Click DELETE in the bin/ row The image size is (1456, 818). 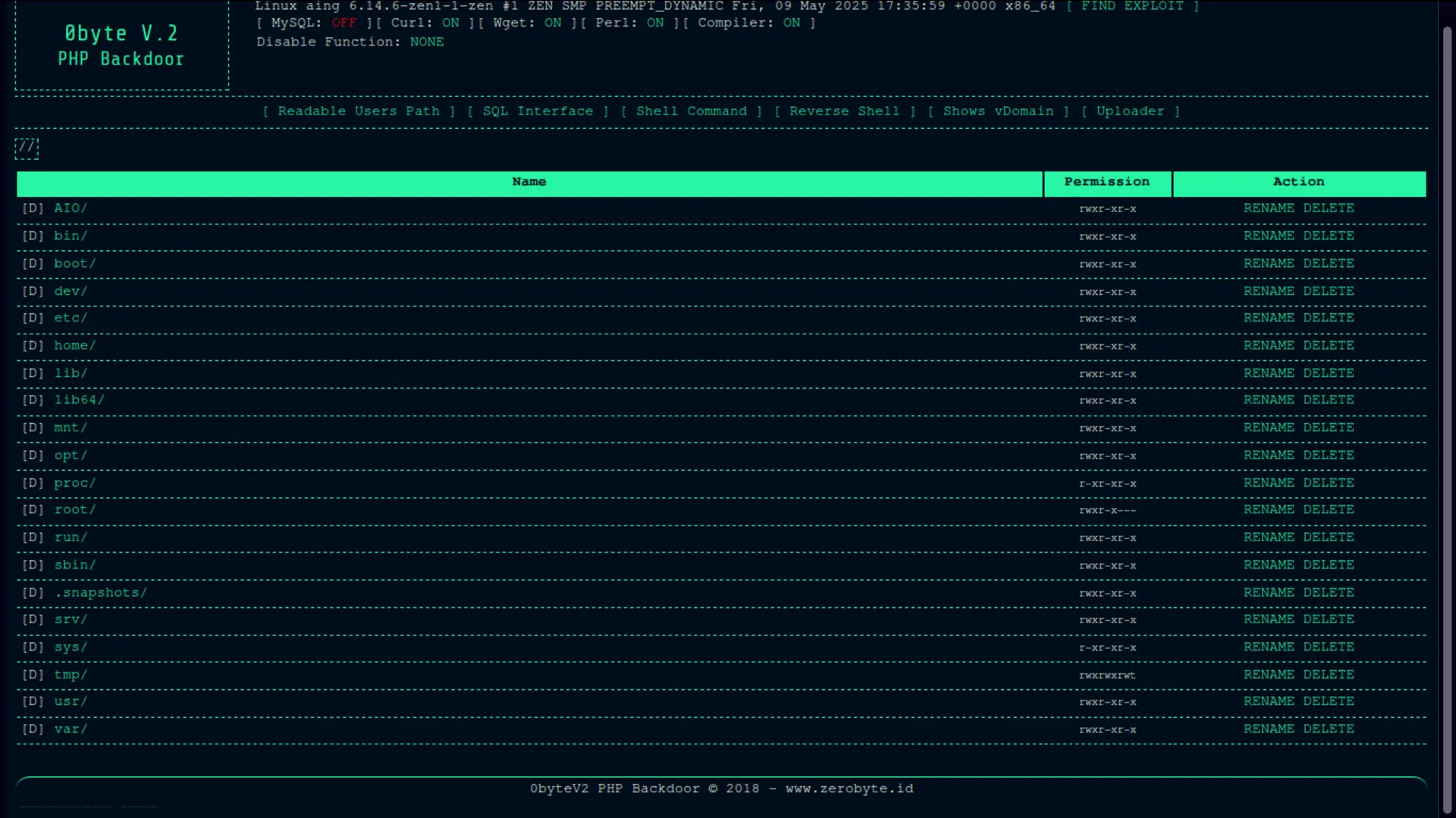coord(1329,236)
